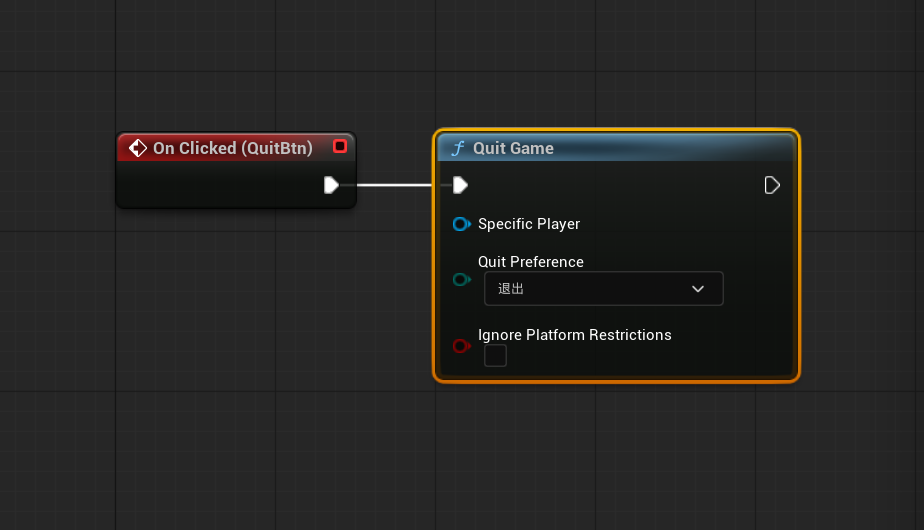924x530 pixels.
Task: Click the red delegate square on On Clicked node
Action: tap(340, 146)
